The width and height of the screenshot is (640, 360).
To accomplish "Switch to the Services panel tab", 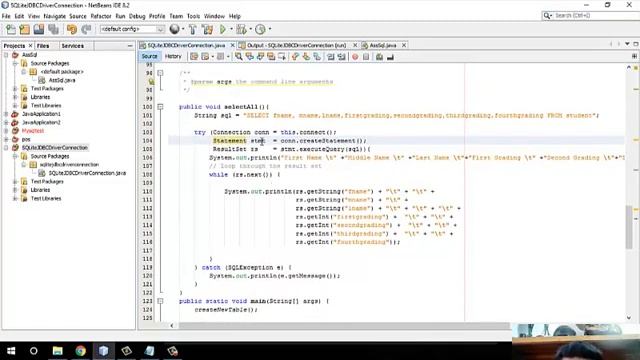I will 73,46.
